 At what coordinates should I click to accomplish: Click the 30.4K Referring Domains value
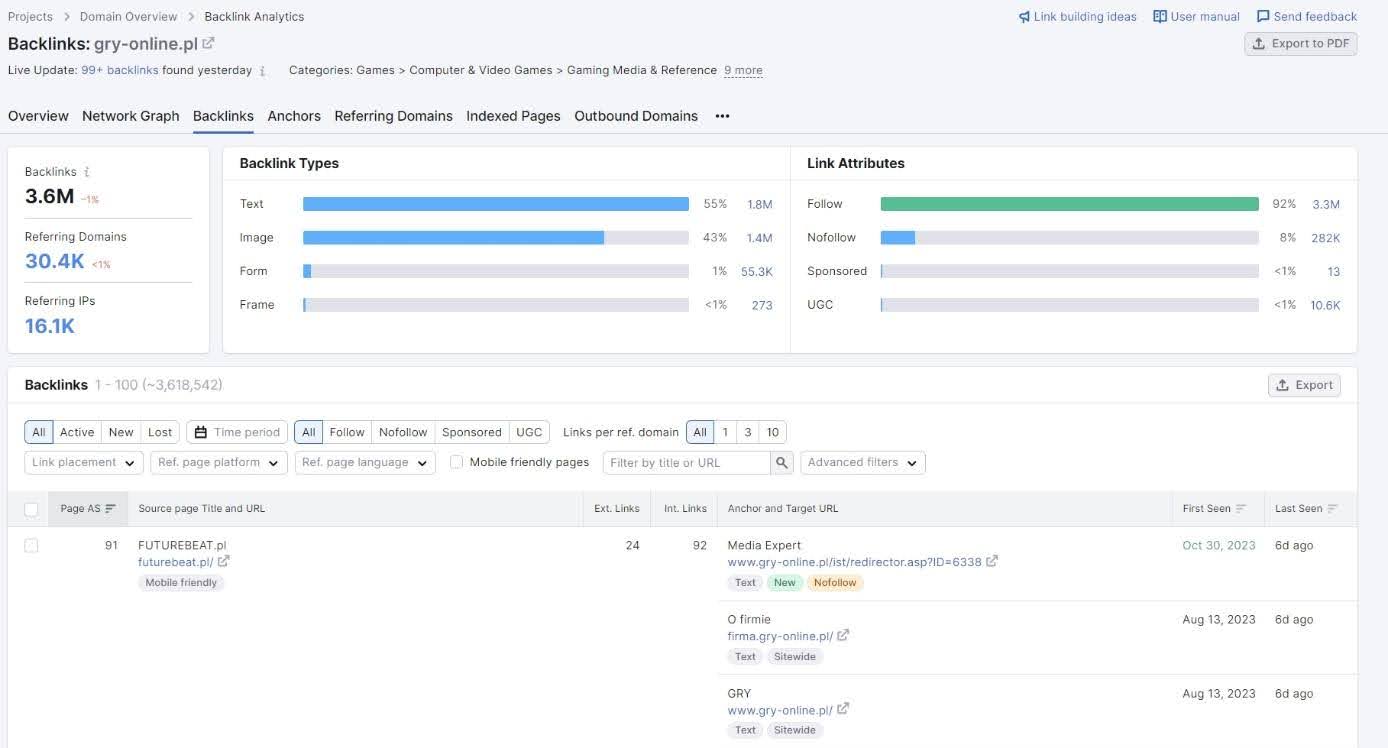click(55, 261)
